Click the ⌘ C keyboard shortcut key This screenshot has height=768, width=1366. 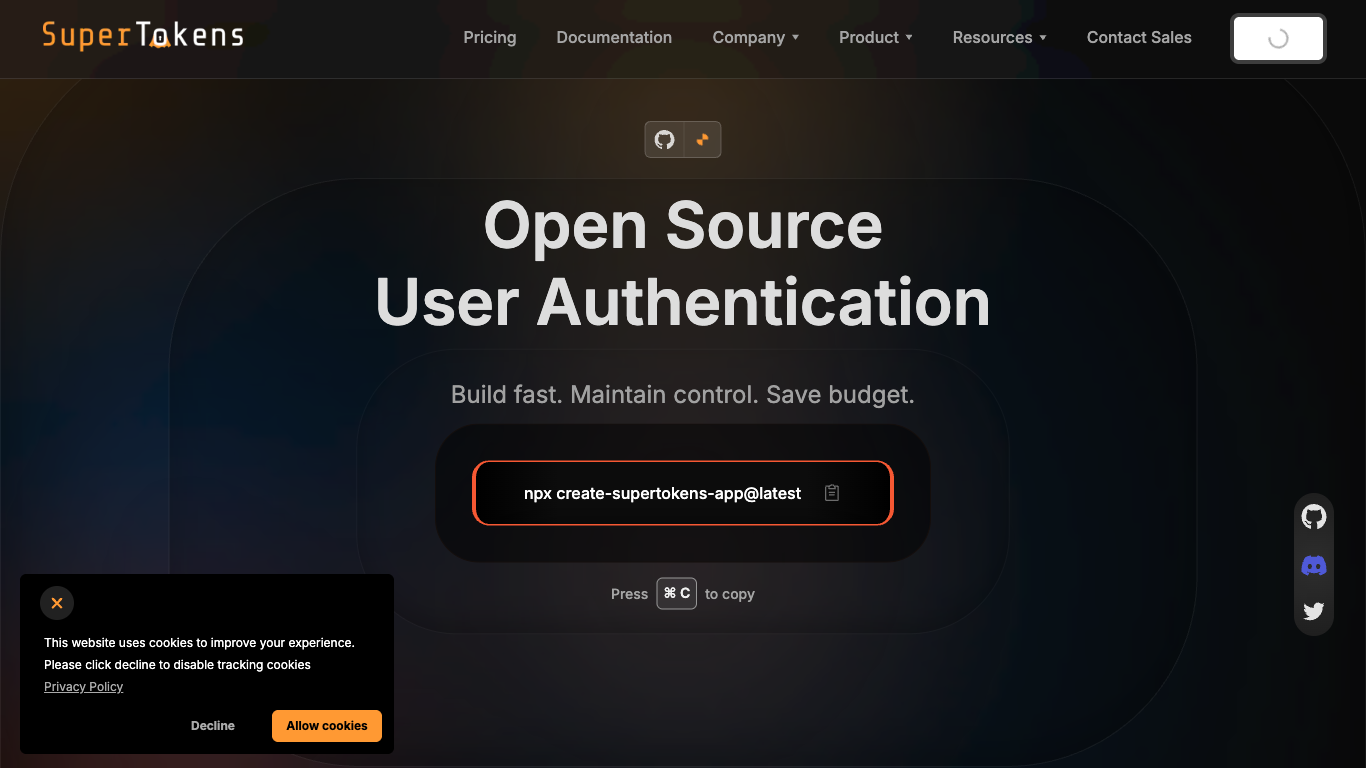click(x=676, y=593)
